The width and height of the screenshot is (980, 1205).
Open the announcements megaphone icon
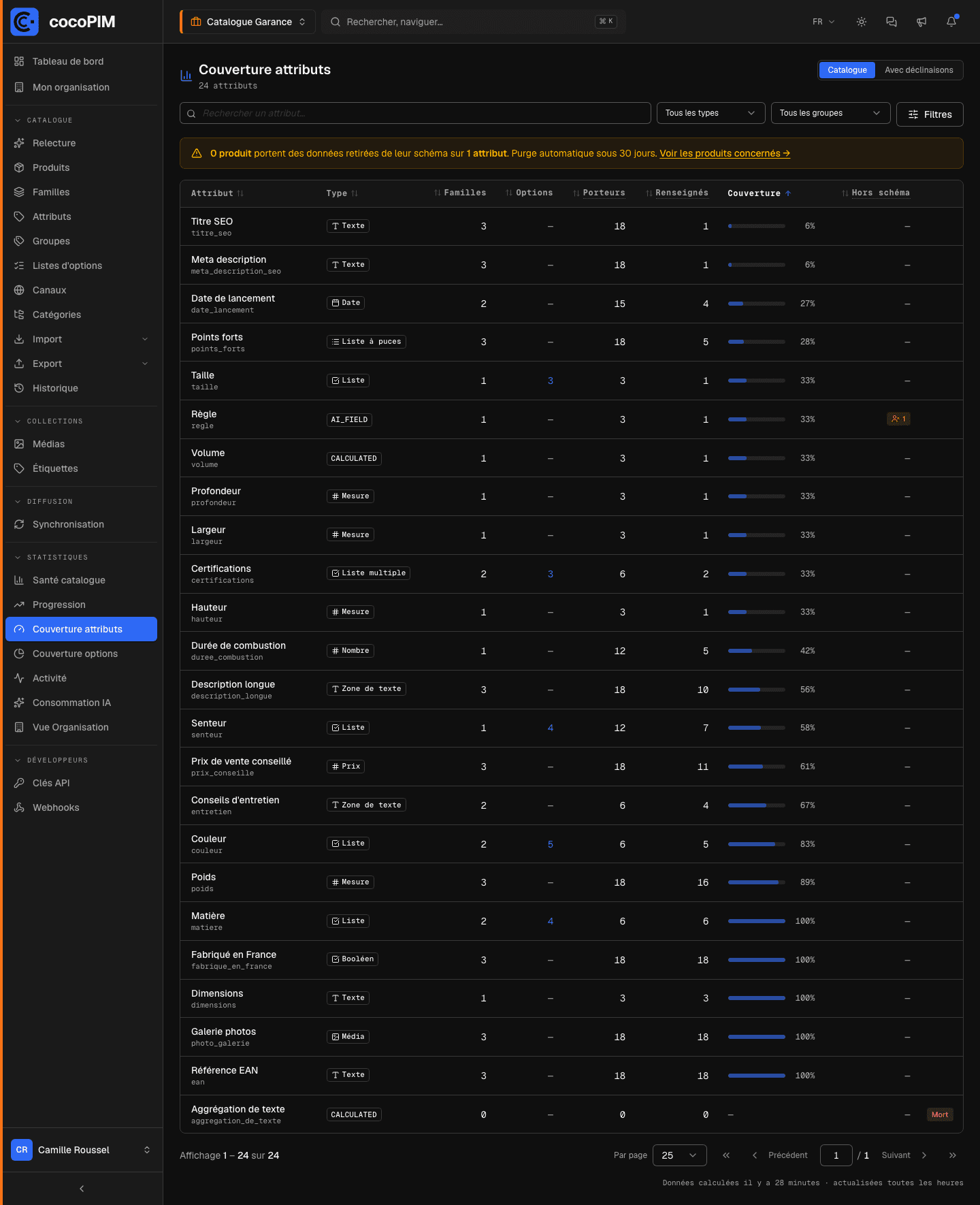pyautogui.click(x=921, y=22)
